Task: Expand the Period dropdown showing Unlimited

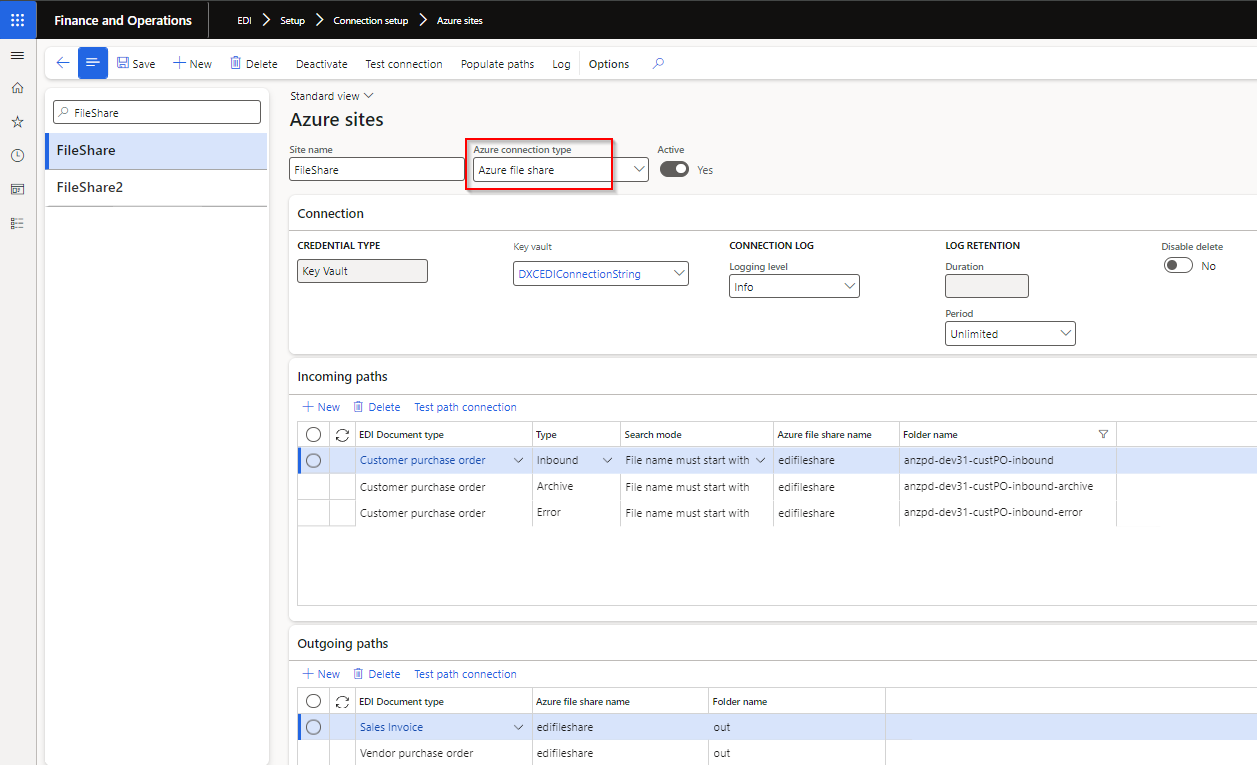Action: point(1065,333)
